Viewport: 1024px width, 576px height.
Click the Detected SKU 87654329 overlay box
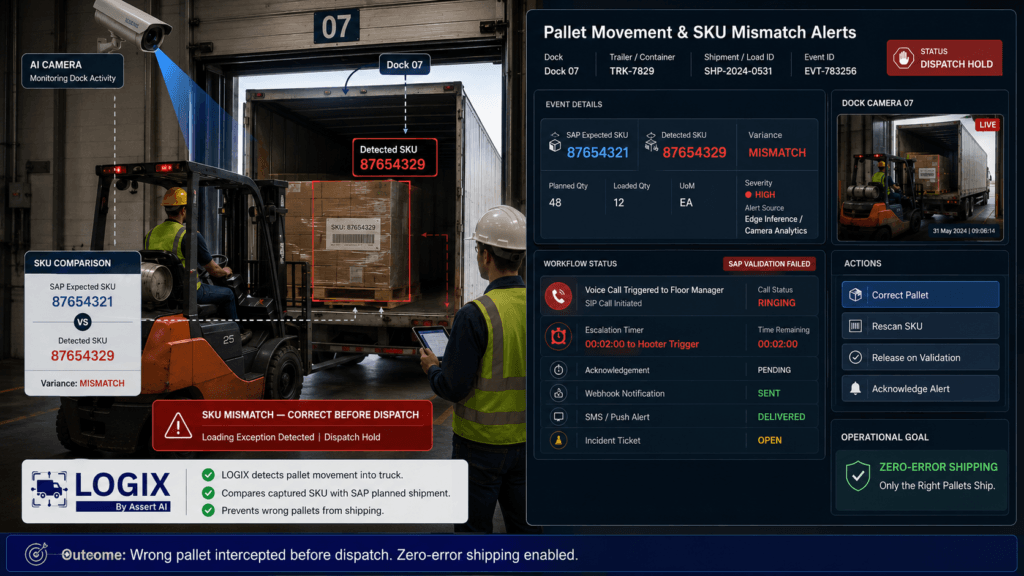(x=394, y=157)
